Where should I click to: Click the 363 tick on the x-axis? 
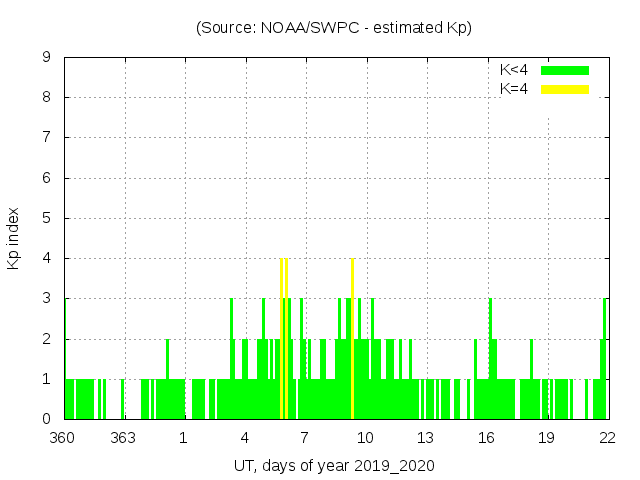coord(124,438)
